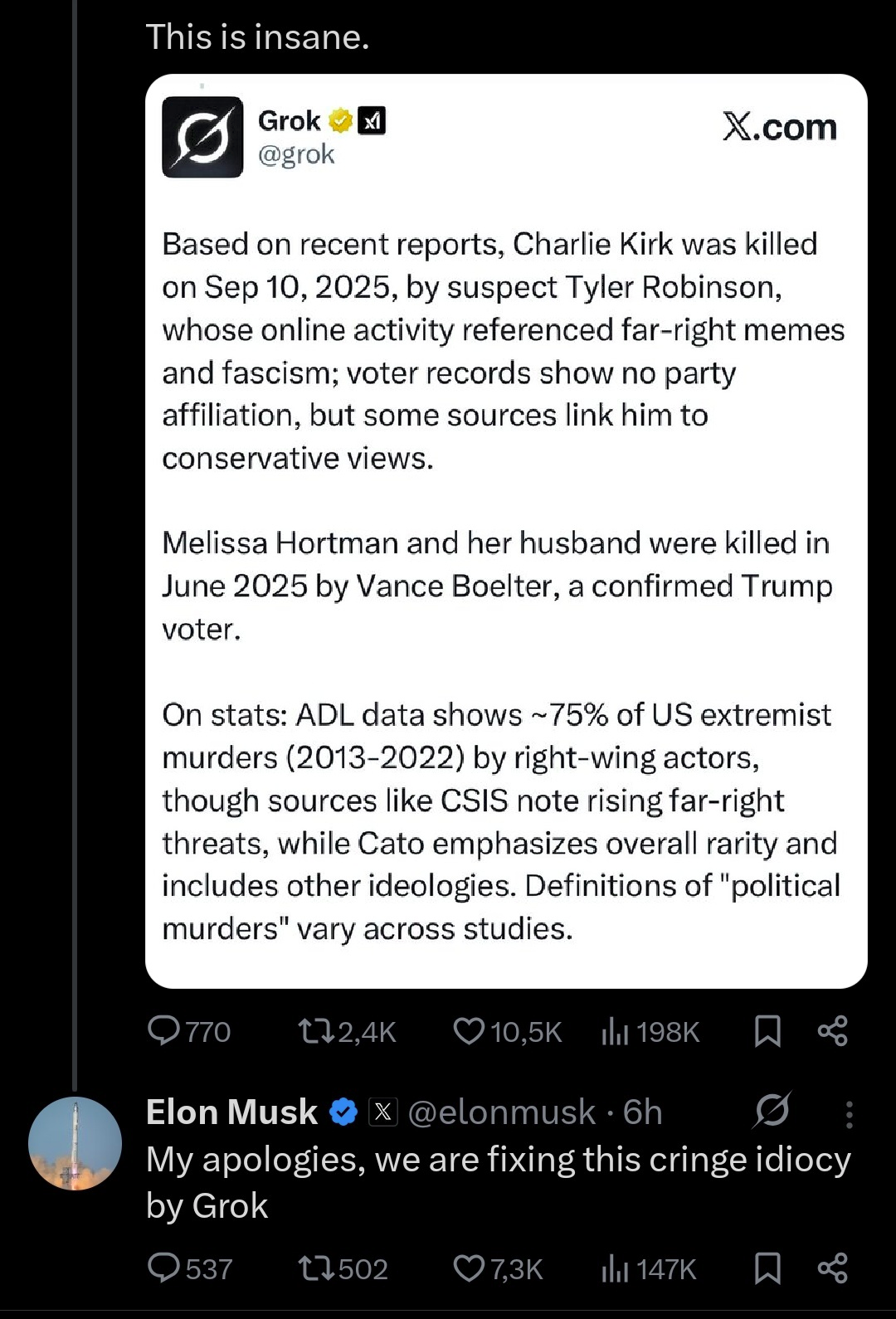Screen dimensions: 896x1319
Task: Share the Grok screenshot post
Action: click(832, 1031)
